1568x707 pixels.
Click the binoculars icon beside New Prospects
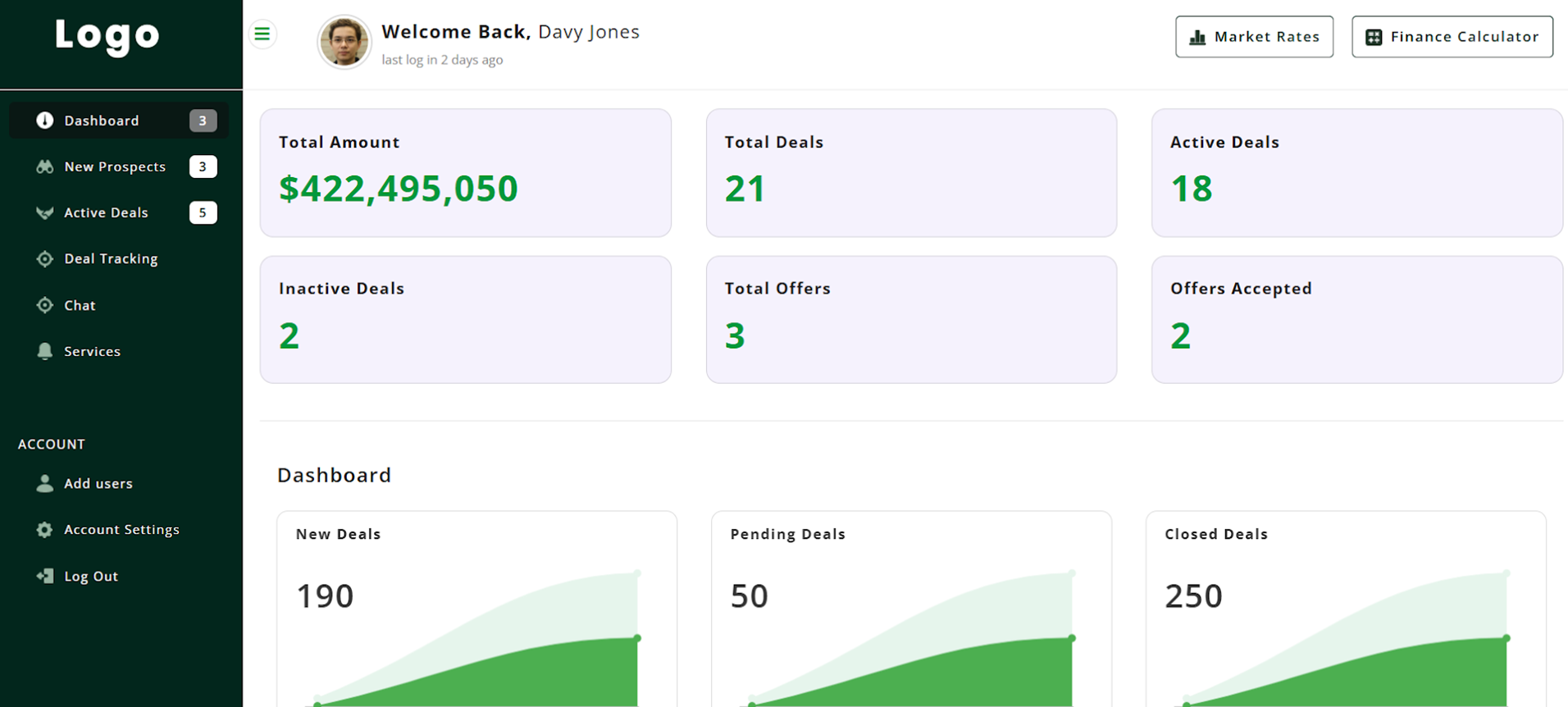click(x=45, y=166)
